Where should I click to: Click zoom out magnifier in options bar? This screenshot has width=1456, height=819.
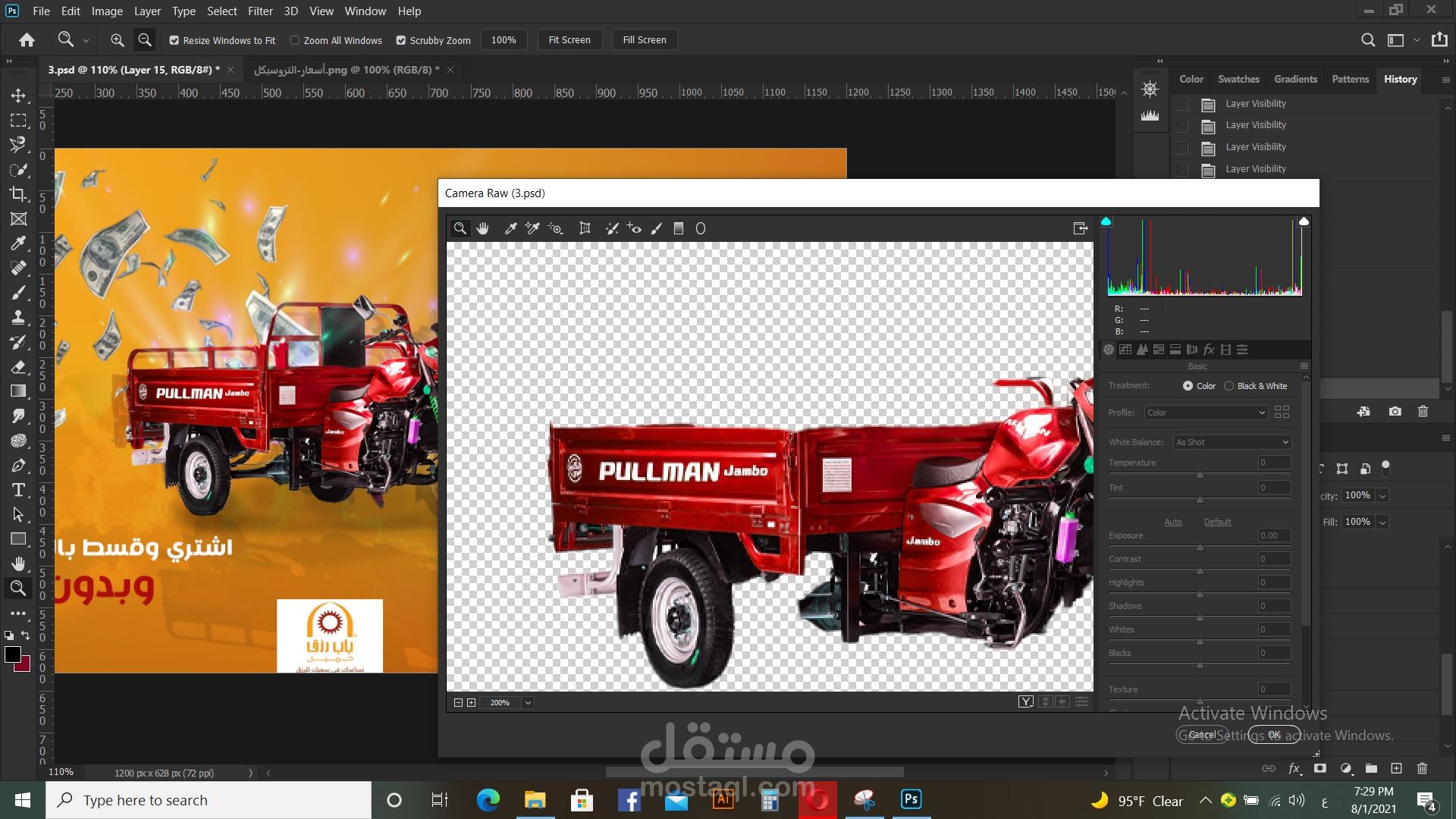tap(144, 40)
